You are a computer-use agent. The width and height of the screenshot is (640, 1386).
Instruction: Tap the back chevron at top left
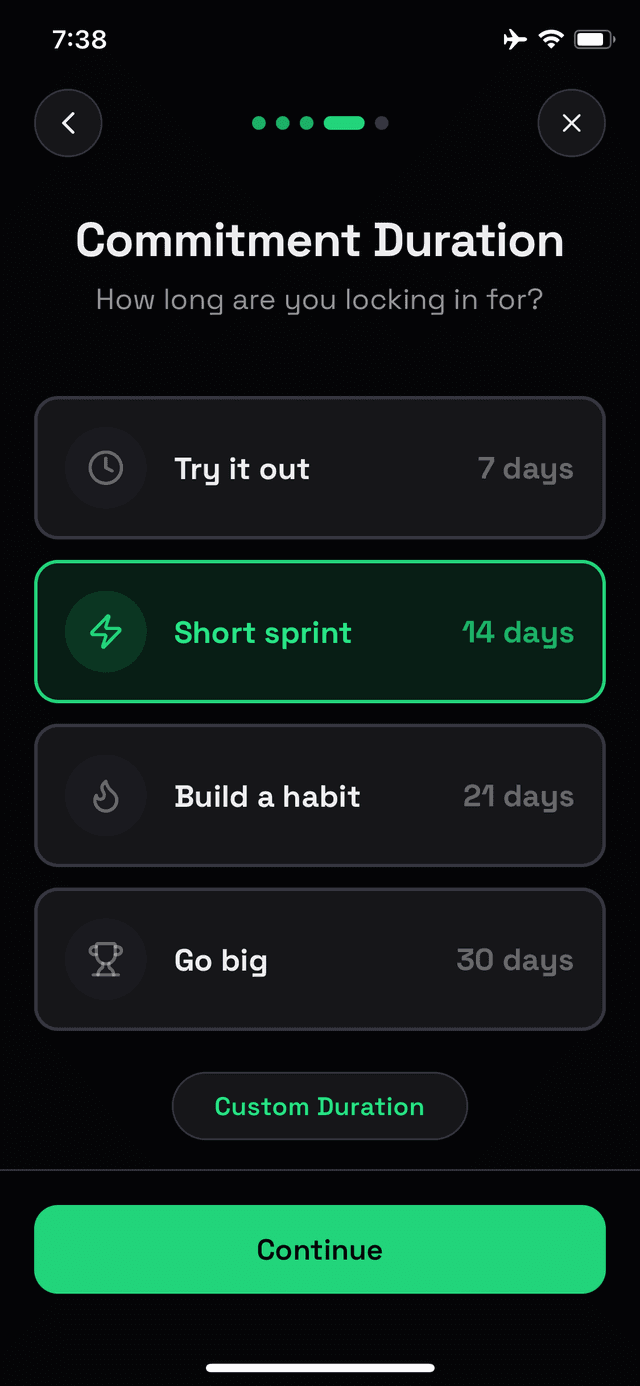point(68,123)
